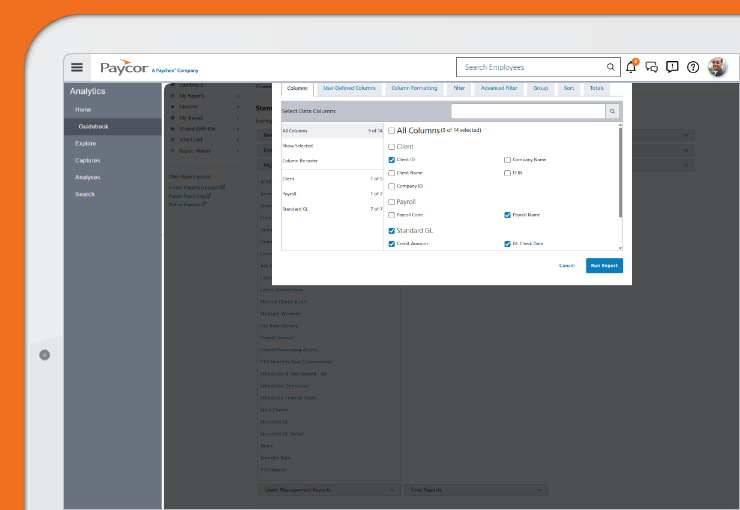Click the My Shared icon
The image size is (740, 510).
point(173,118)
